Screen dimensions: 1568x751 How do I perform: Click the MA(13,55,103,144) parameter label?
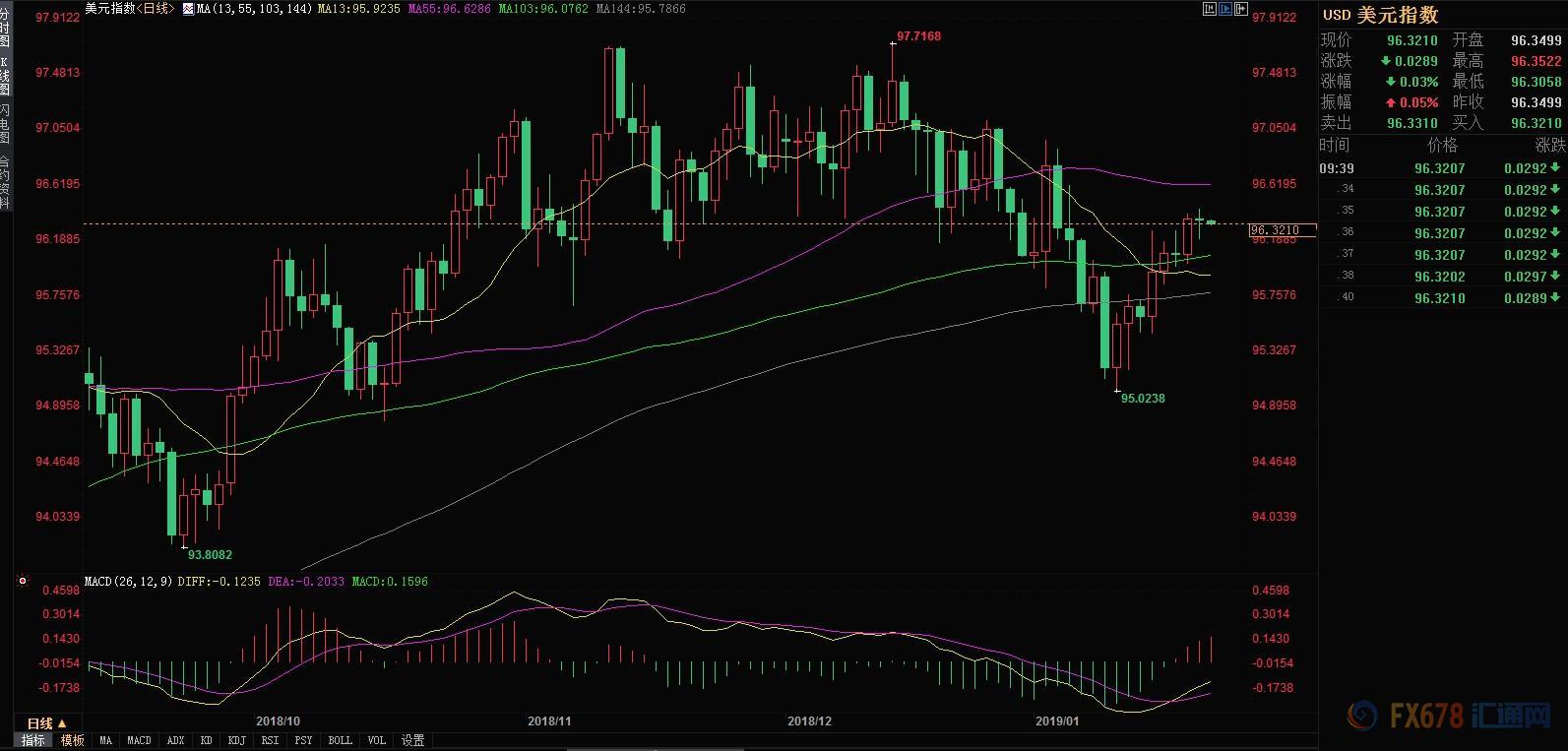coord(255,9)
